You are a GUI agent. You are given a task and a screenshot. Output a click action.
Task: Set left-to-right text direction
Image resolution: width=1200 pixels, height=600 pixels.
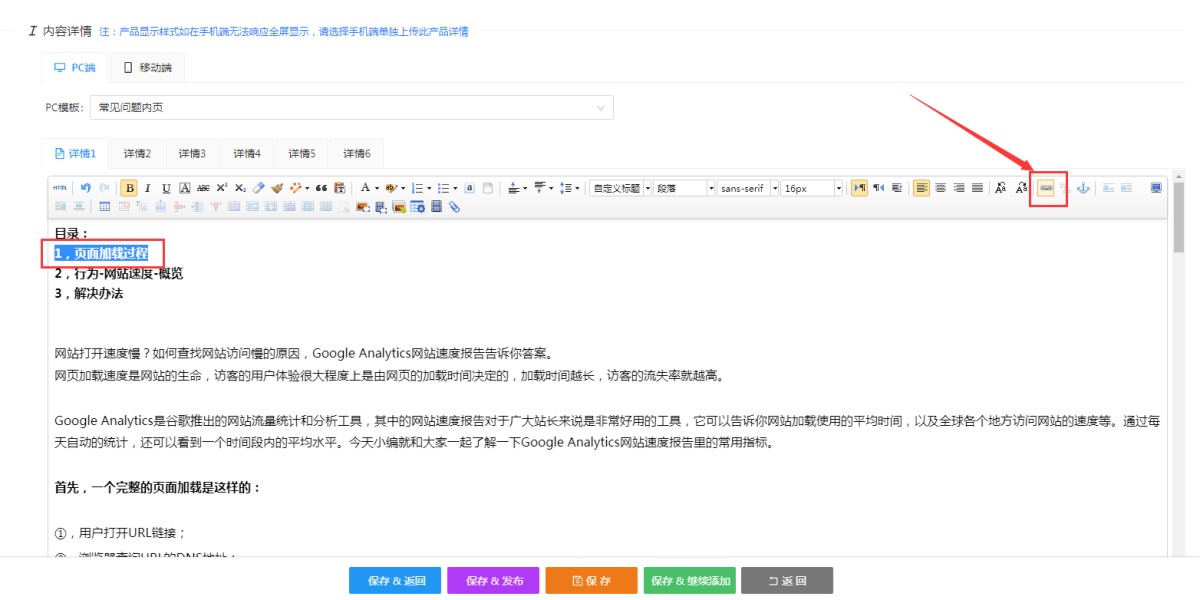(859, 188)
